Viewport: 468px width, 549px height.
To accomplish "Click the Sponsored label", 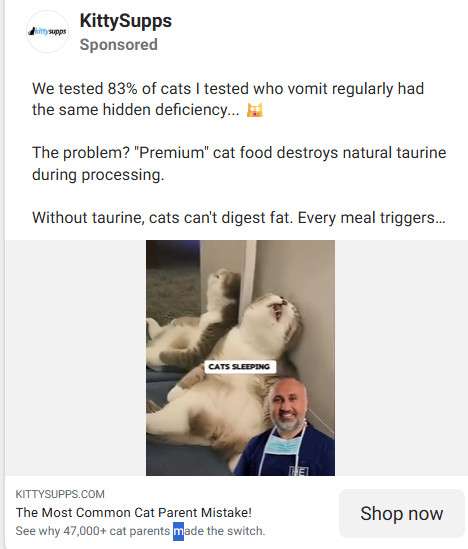I will click(x=118, y=45).
